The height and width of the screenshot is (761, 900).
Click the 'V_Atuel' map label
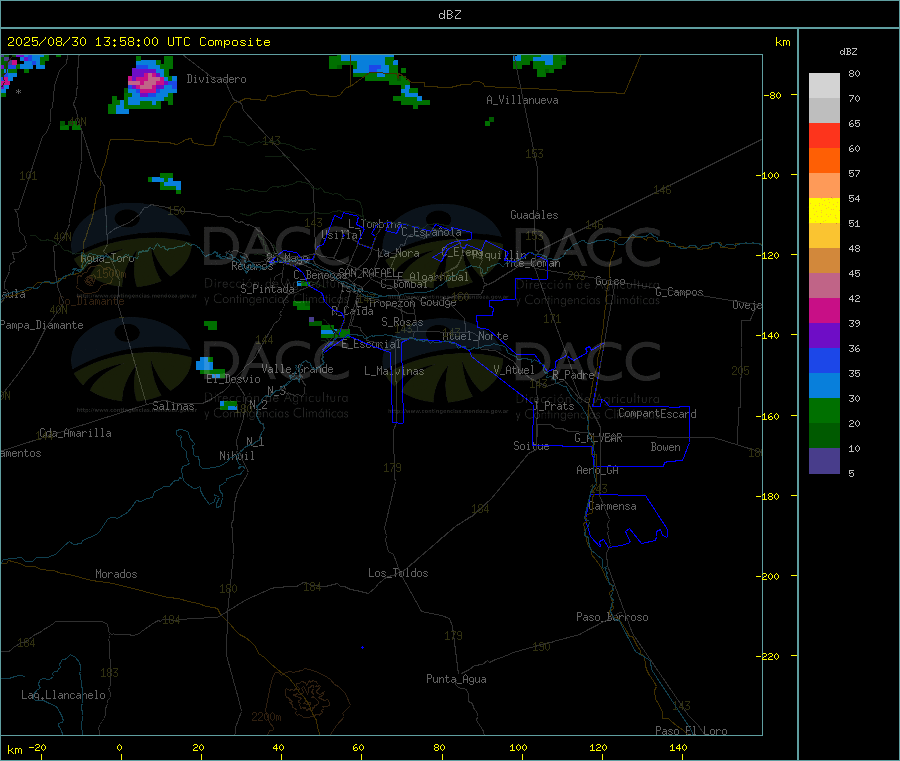(x=514, y=371)
